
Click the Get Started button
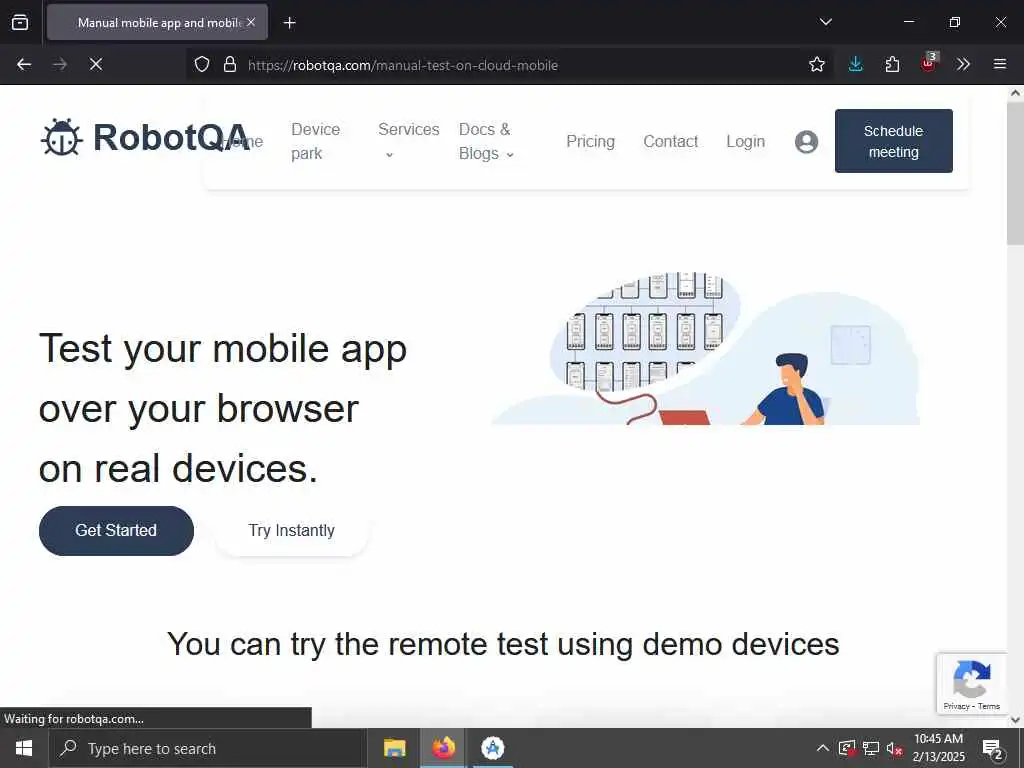coord(116,530)
